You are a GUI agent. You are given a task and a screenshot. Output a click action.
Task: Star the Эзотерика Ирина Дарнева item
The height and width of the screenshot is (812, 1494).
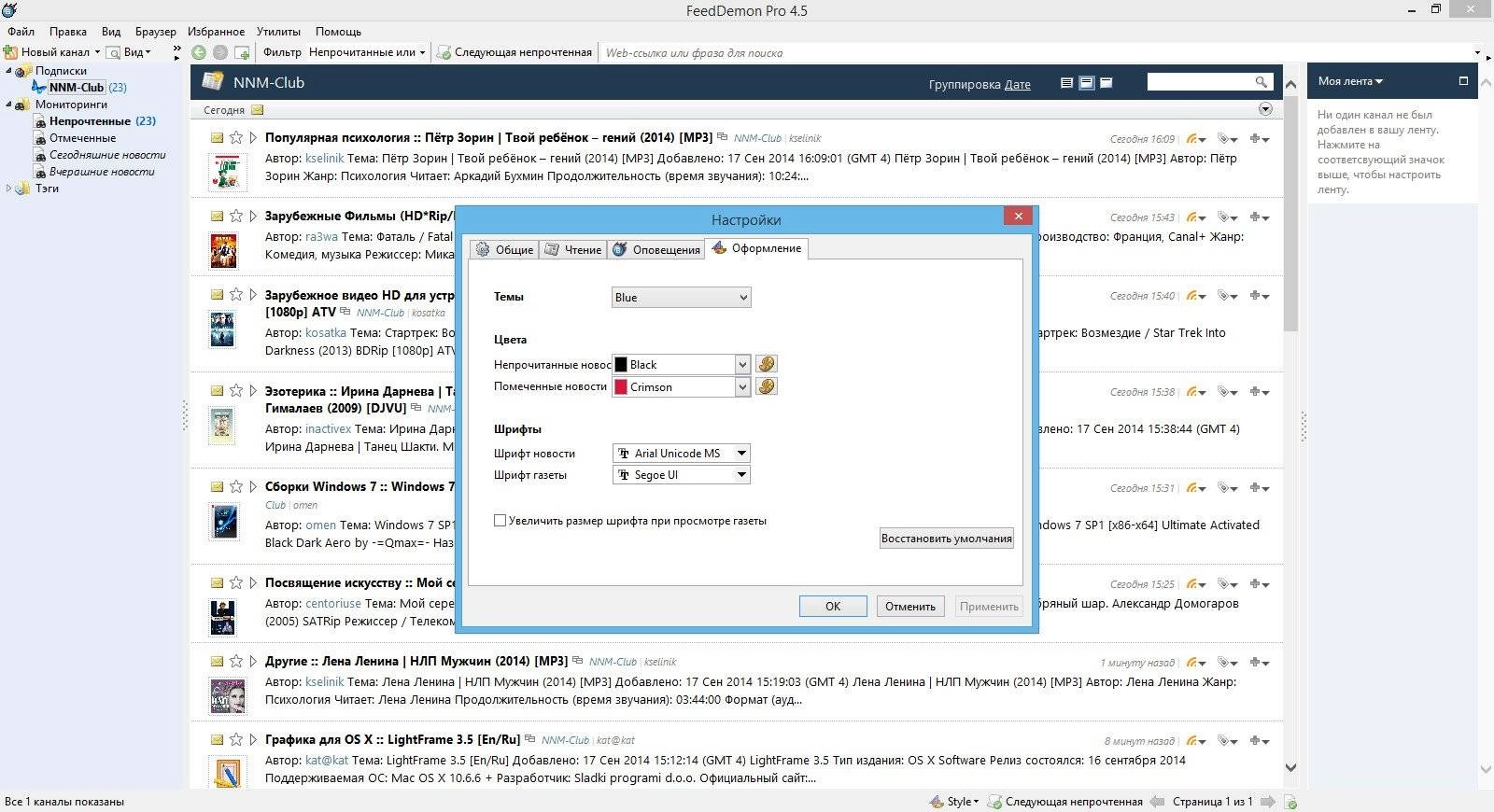(x=236, y=390)
